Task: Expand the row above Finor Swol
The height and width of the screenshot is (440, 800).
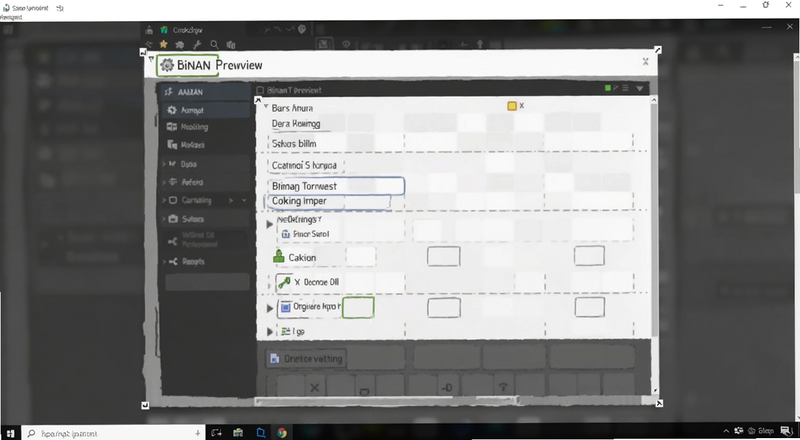Action: 270,224
